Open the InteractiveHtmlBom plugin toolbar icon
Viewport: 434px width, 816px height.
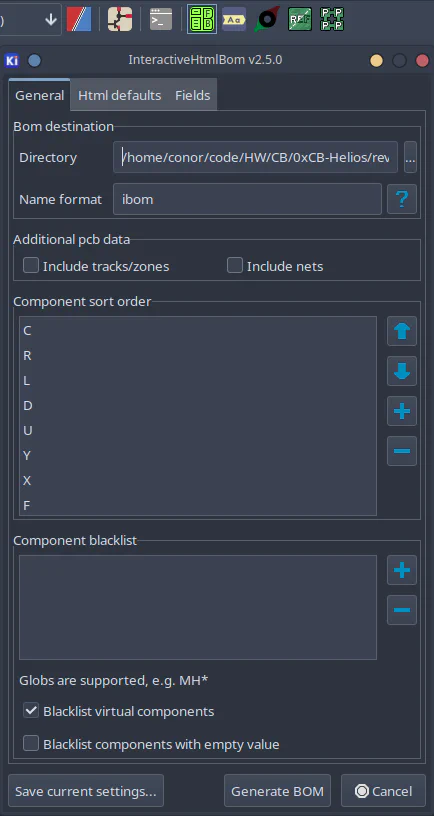(x=202, y=19)
